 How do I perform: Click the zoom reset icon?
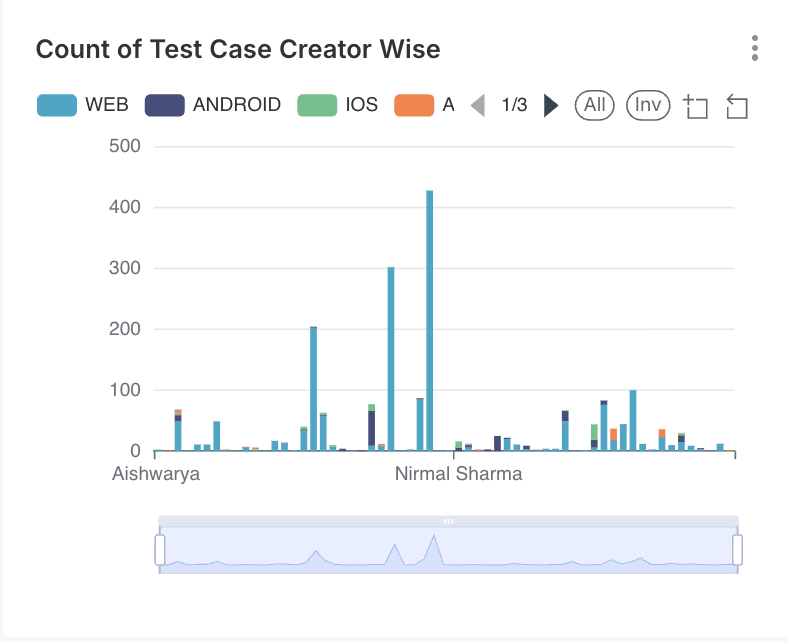(x=737, y=106)
